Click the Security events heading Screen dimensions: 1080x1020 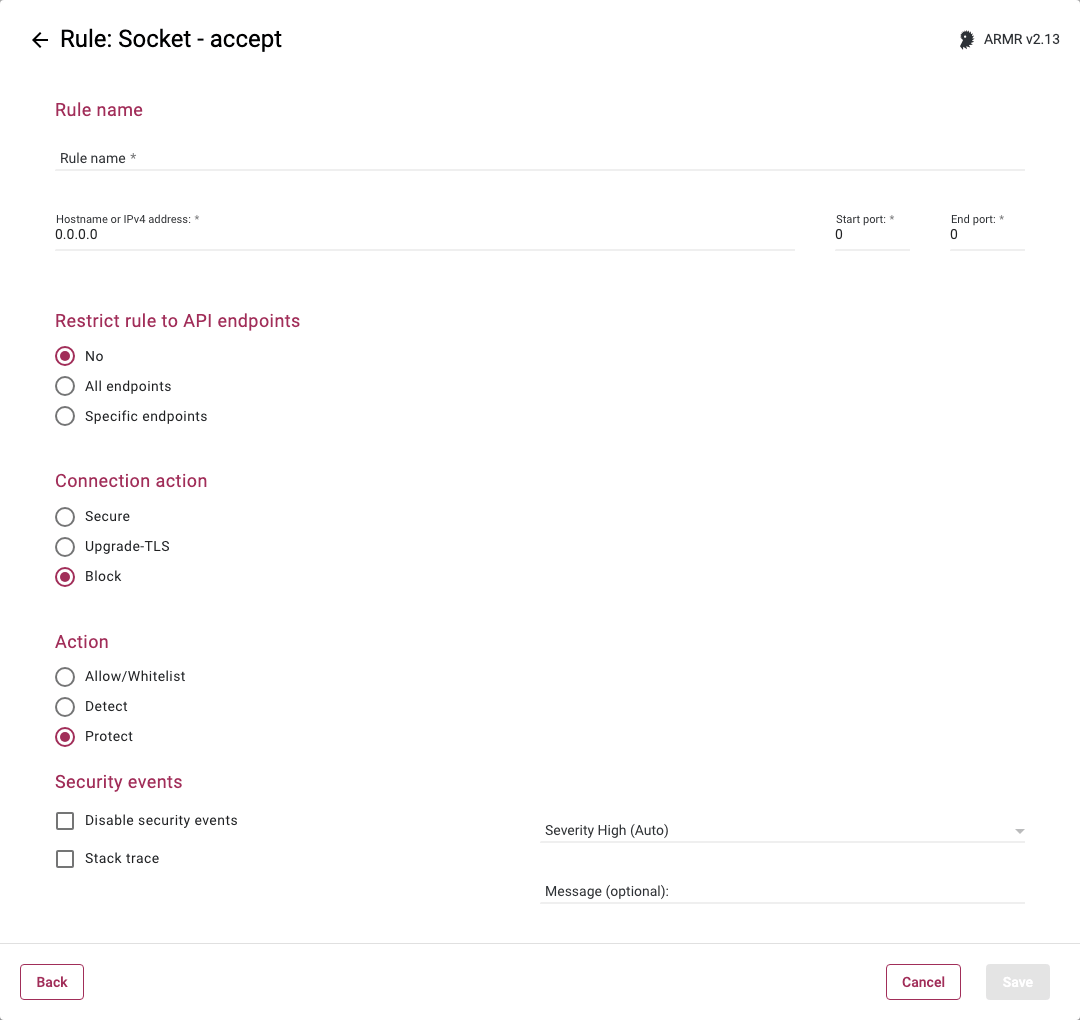coord(118,782)
